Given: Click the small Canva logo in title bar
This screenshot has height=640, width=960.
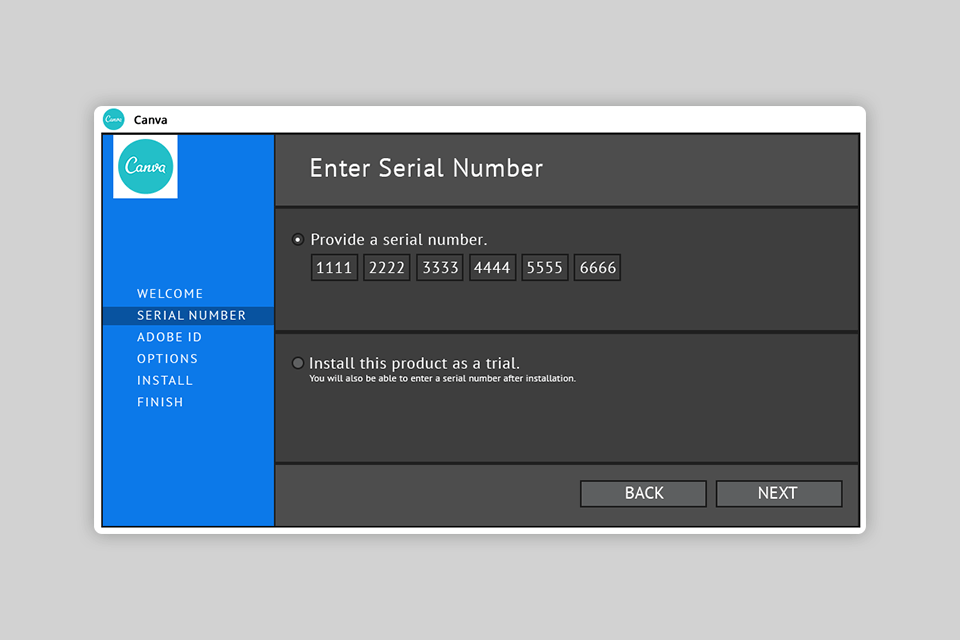Looking at the screenshot, I should [x=113, y=119].
